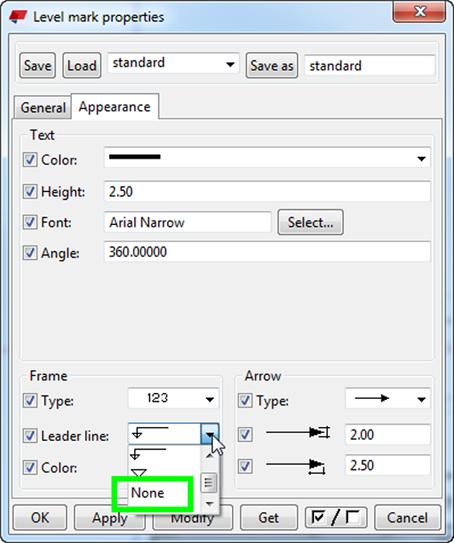Viewport: 454px width, 543px height.
Task: Click the Save button
Action: pos(37,65)
